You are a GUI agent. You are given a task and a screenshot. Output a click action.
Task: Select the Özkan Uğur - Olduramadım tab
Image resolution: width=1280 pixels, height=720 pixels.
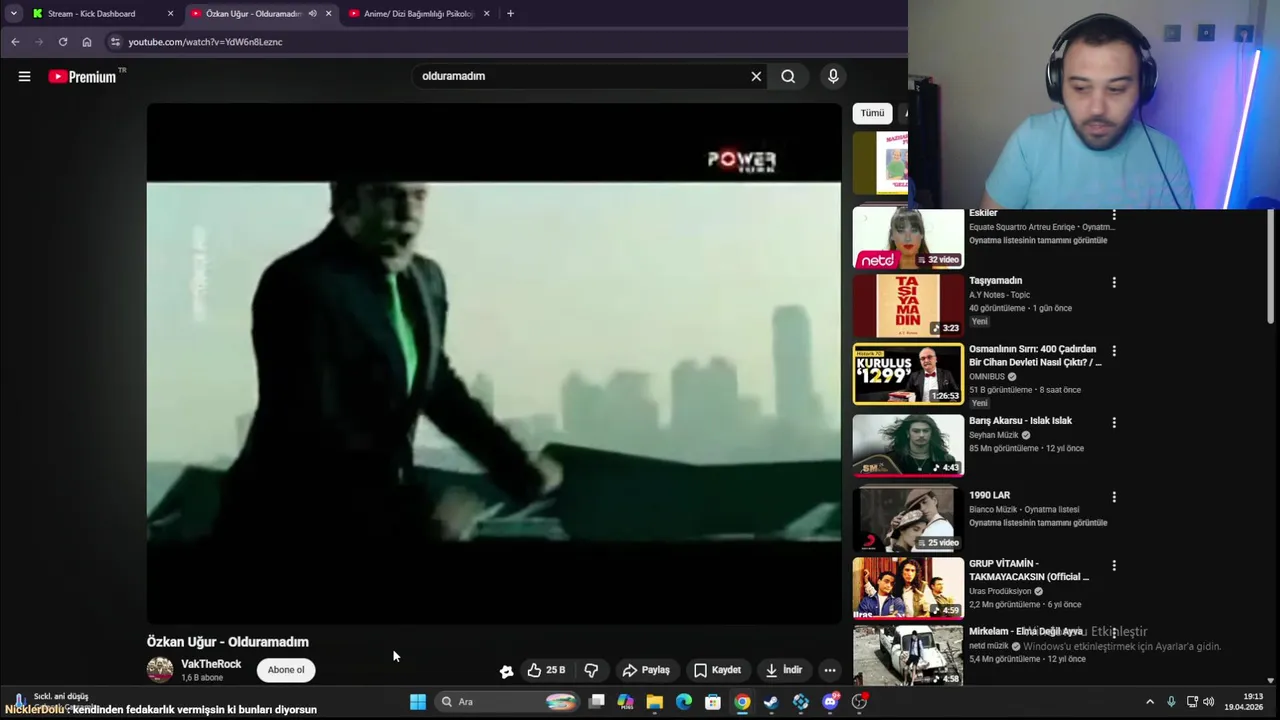pyautogui.click(x=253, y=14)
